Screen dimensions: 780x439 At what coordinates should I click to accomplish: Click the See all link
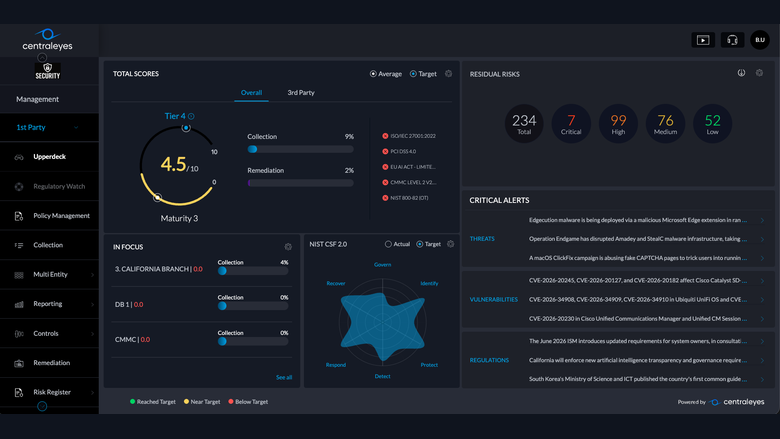pos(284,377)
